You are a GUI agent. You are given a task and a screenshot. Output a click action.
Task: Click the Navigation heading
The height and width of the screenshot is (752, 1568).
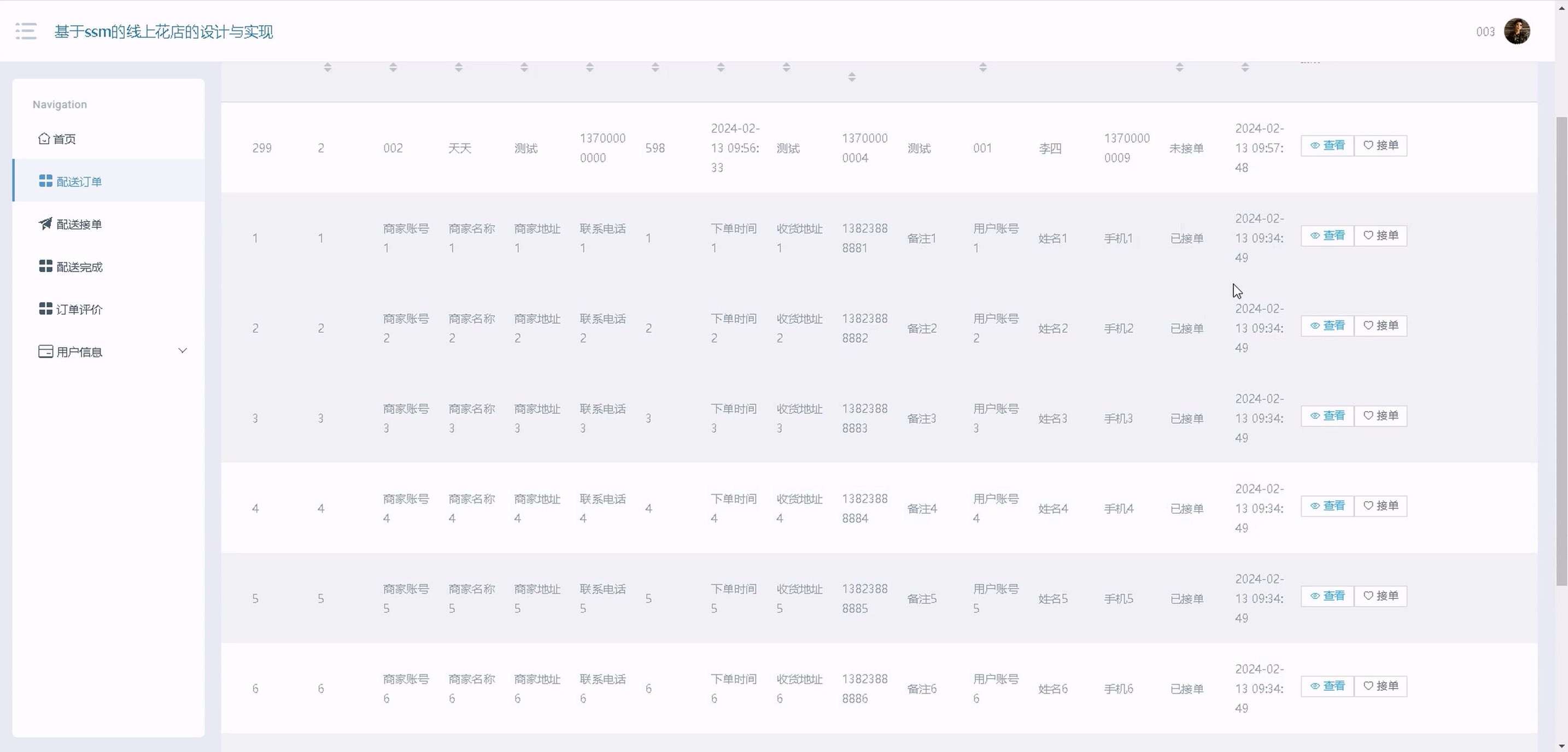60,104
